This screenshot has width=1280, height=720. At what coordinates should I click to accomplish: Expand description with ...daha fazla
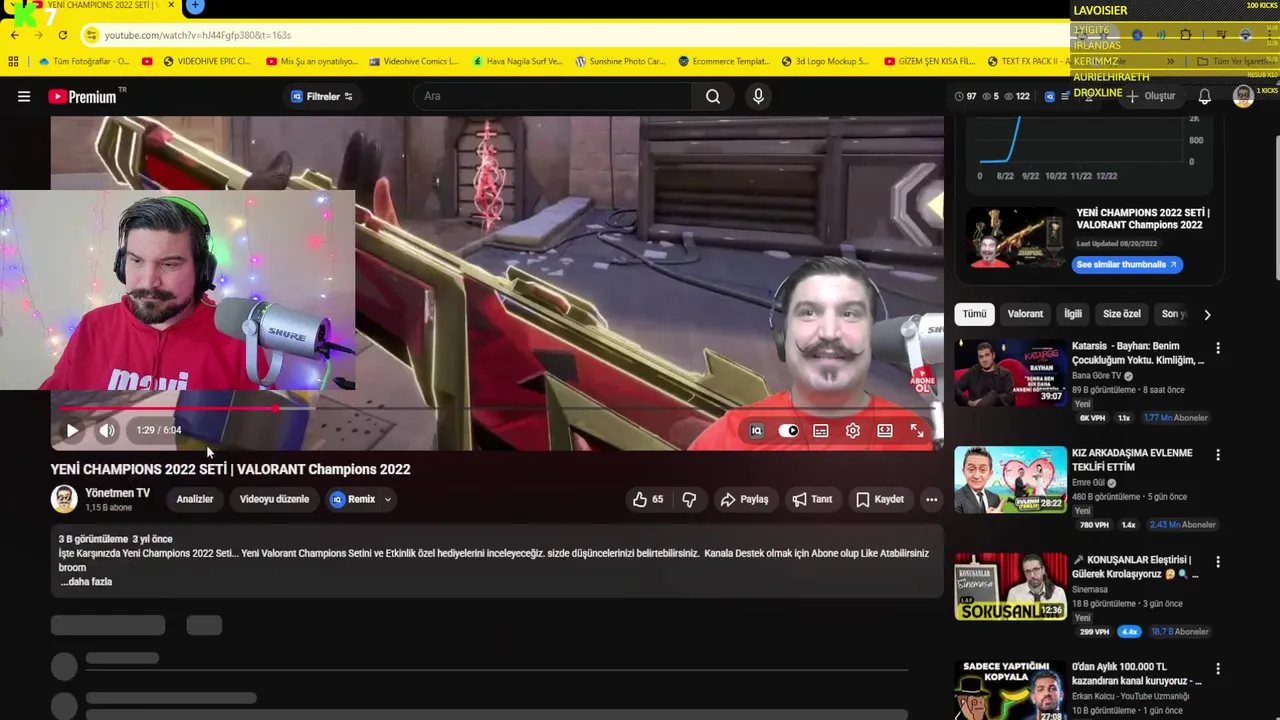click(x=86, y=581)
